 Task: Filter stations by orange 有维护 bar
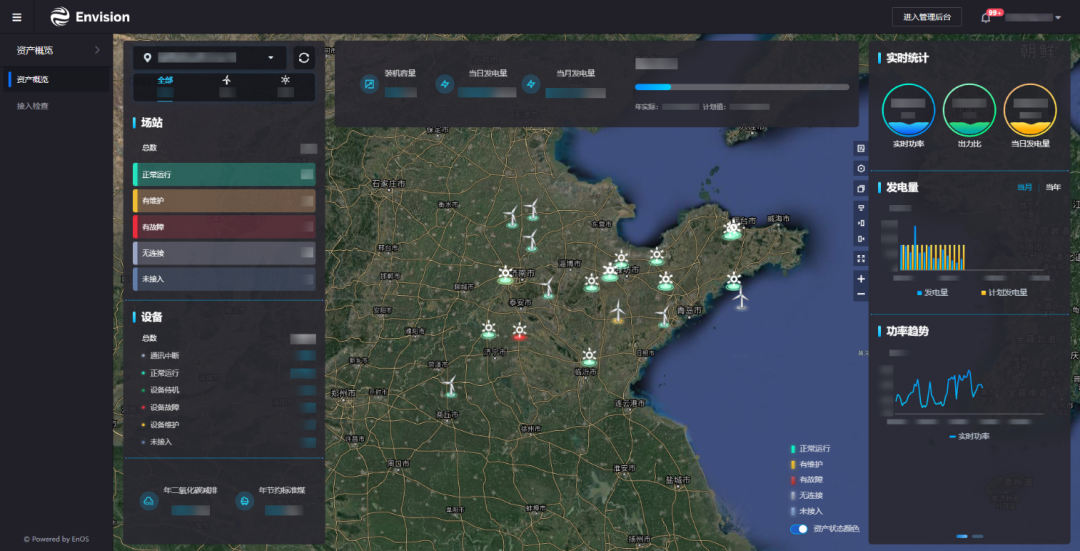coord(224,200)
